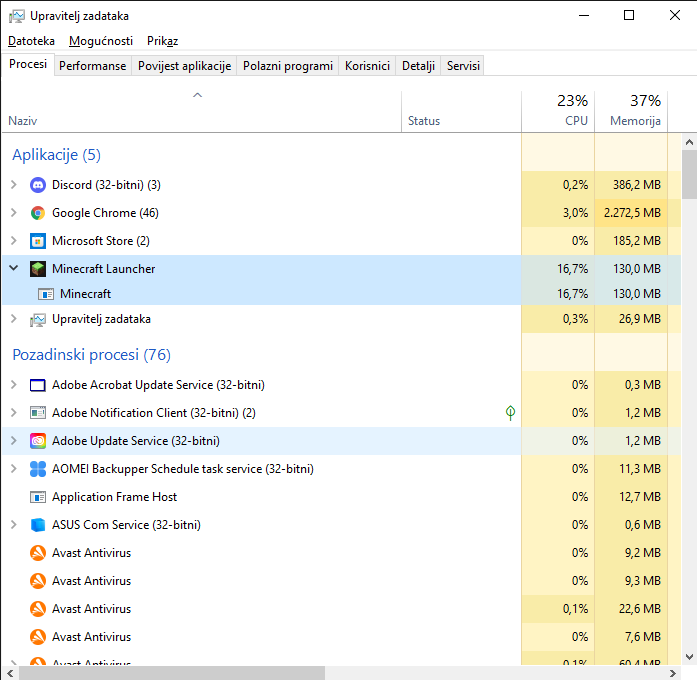The height and width of the screenshot is (680, 697).
Task: Click the vertical scrollbar thumb
Action: [x=689, y=175]
